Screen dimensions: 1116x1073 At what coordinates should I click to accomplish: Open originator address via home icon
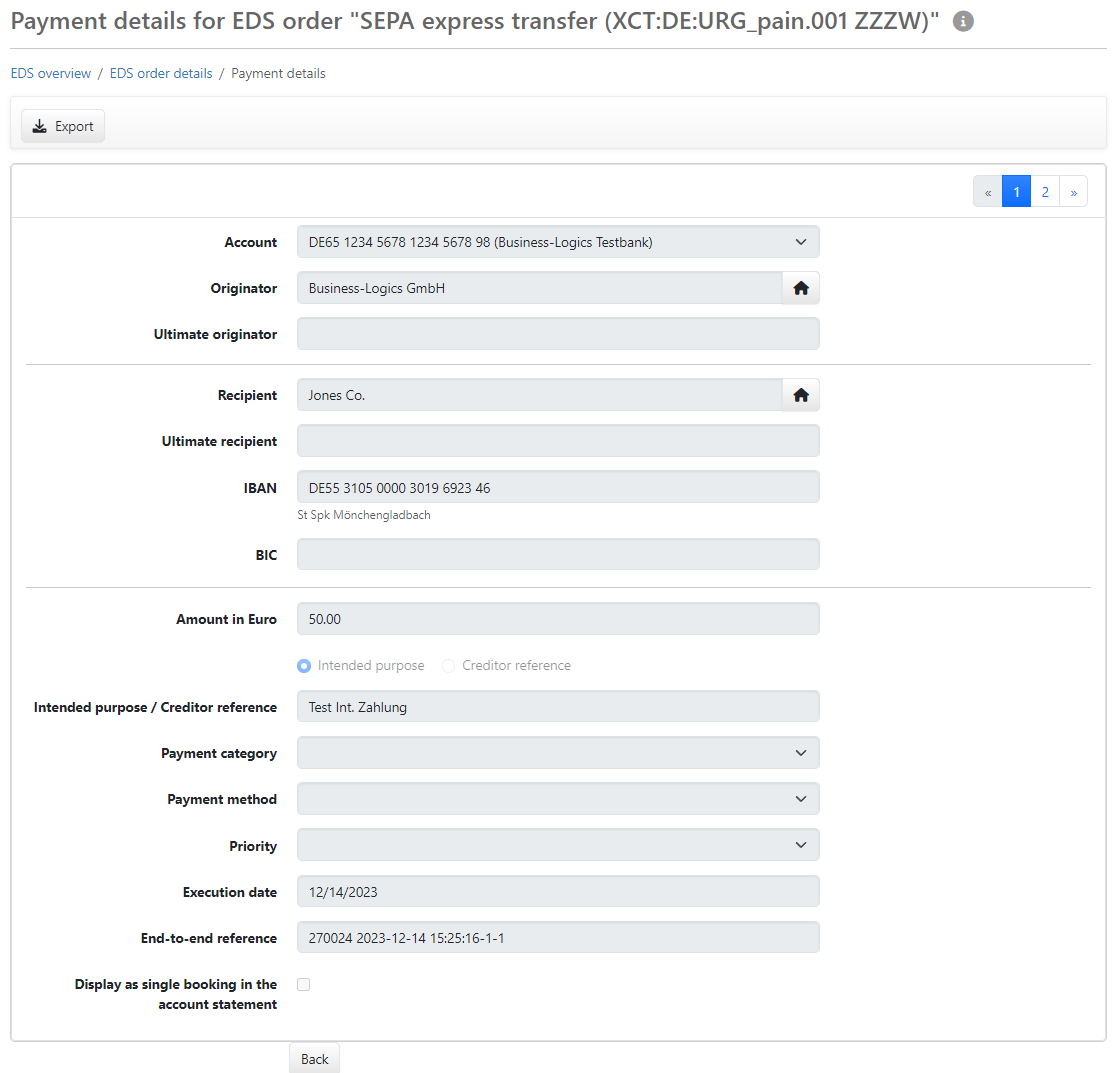(801, 288)
